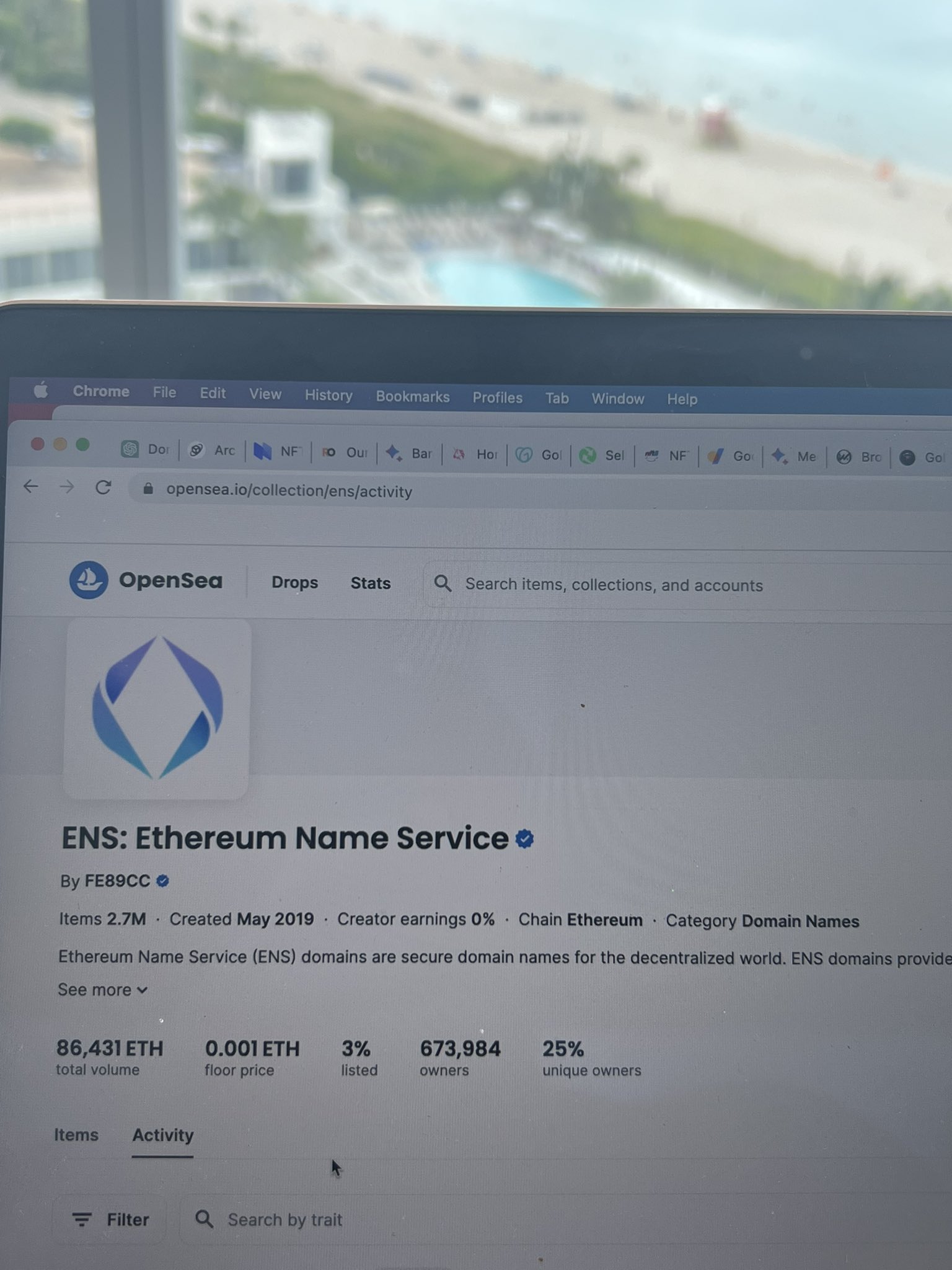This screenshot has width=952, height=1270.
Task: Switch to the 'Me' browser tab
Action: [794, 457]
